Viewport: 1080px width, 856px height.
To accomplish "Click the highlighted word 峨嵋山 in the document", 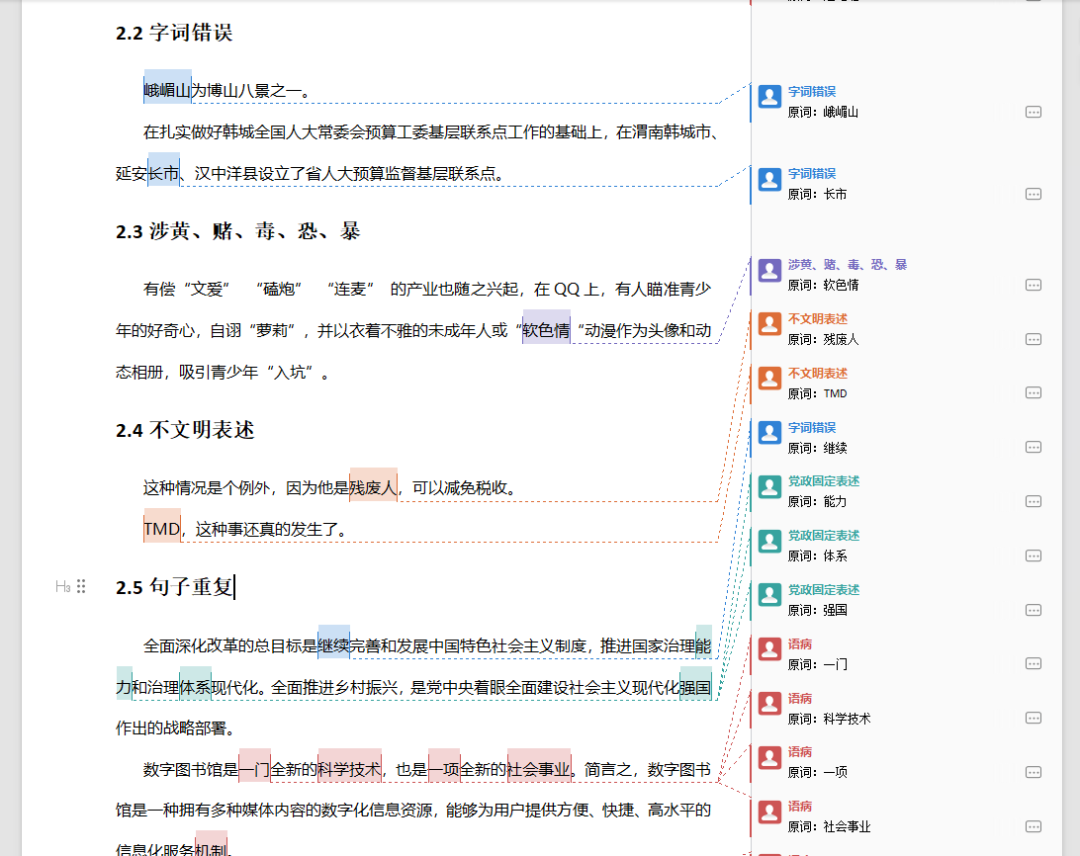I will [x=167, y=92].
